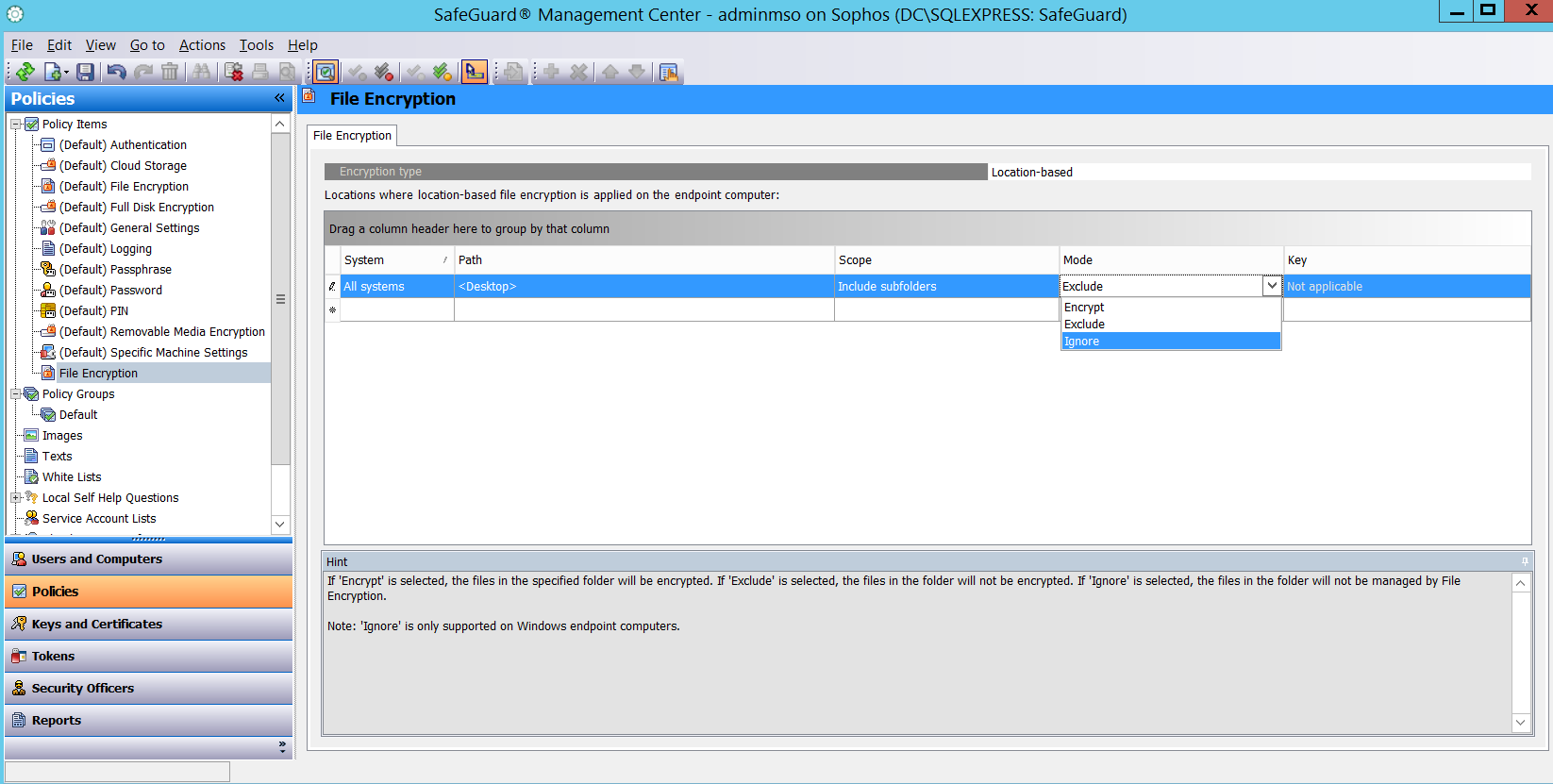
Task: Click the policy tree scroll down arrow
Action: click(x=280, y=525)
